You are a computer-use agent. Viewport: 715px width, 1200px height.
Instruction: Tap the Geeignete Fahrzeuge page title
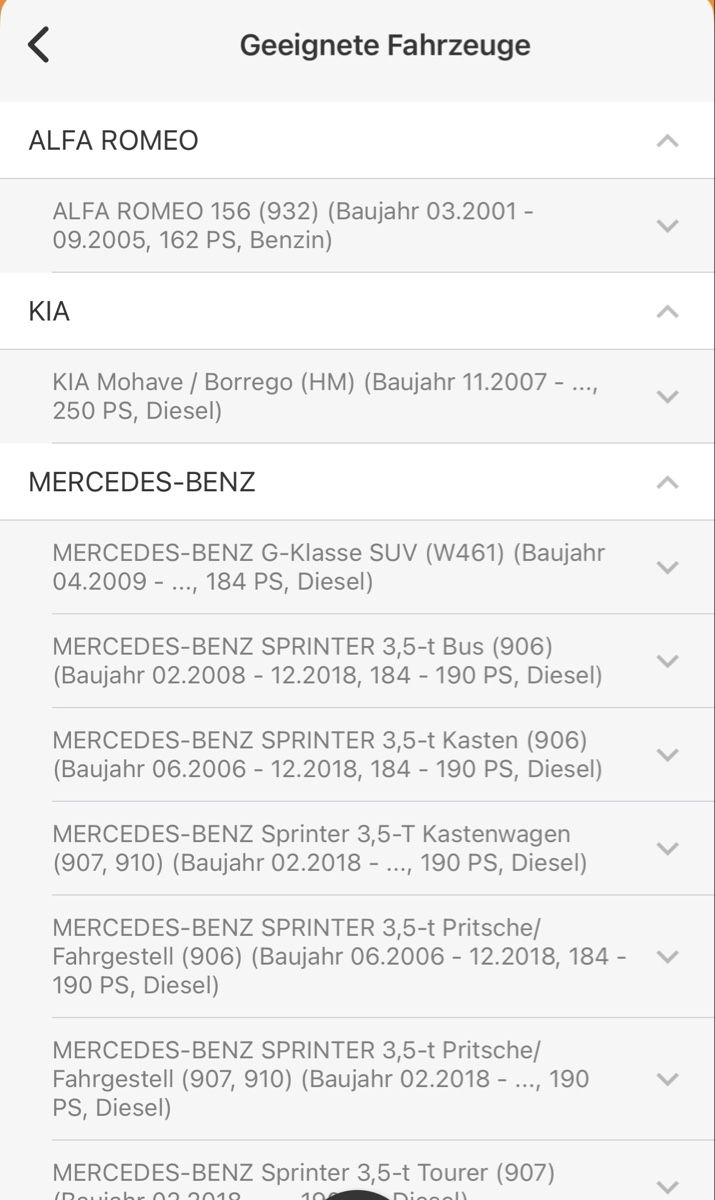point(385,45)
